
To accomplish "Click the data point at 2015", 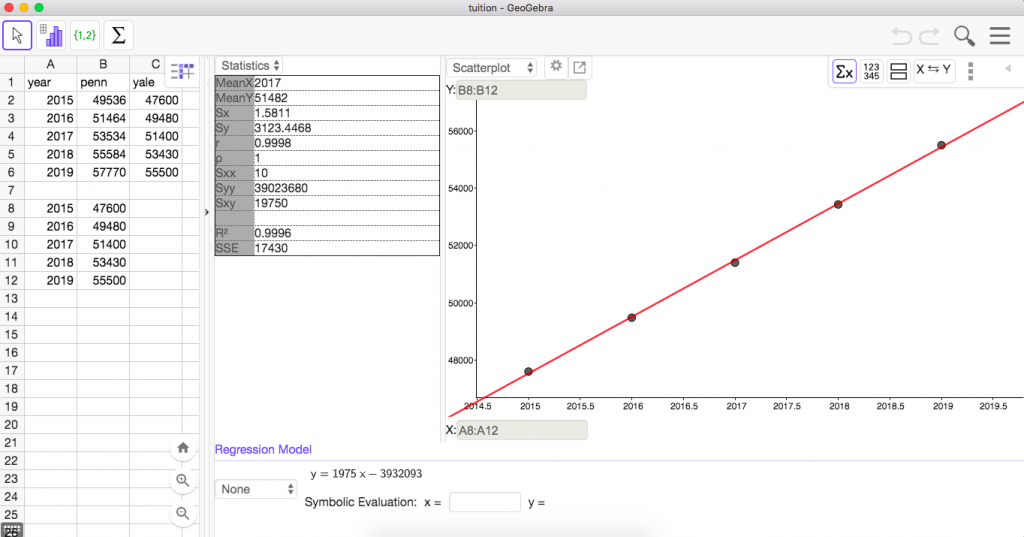I will tap(528, 372).
